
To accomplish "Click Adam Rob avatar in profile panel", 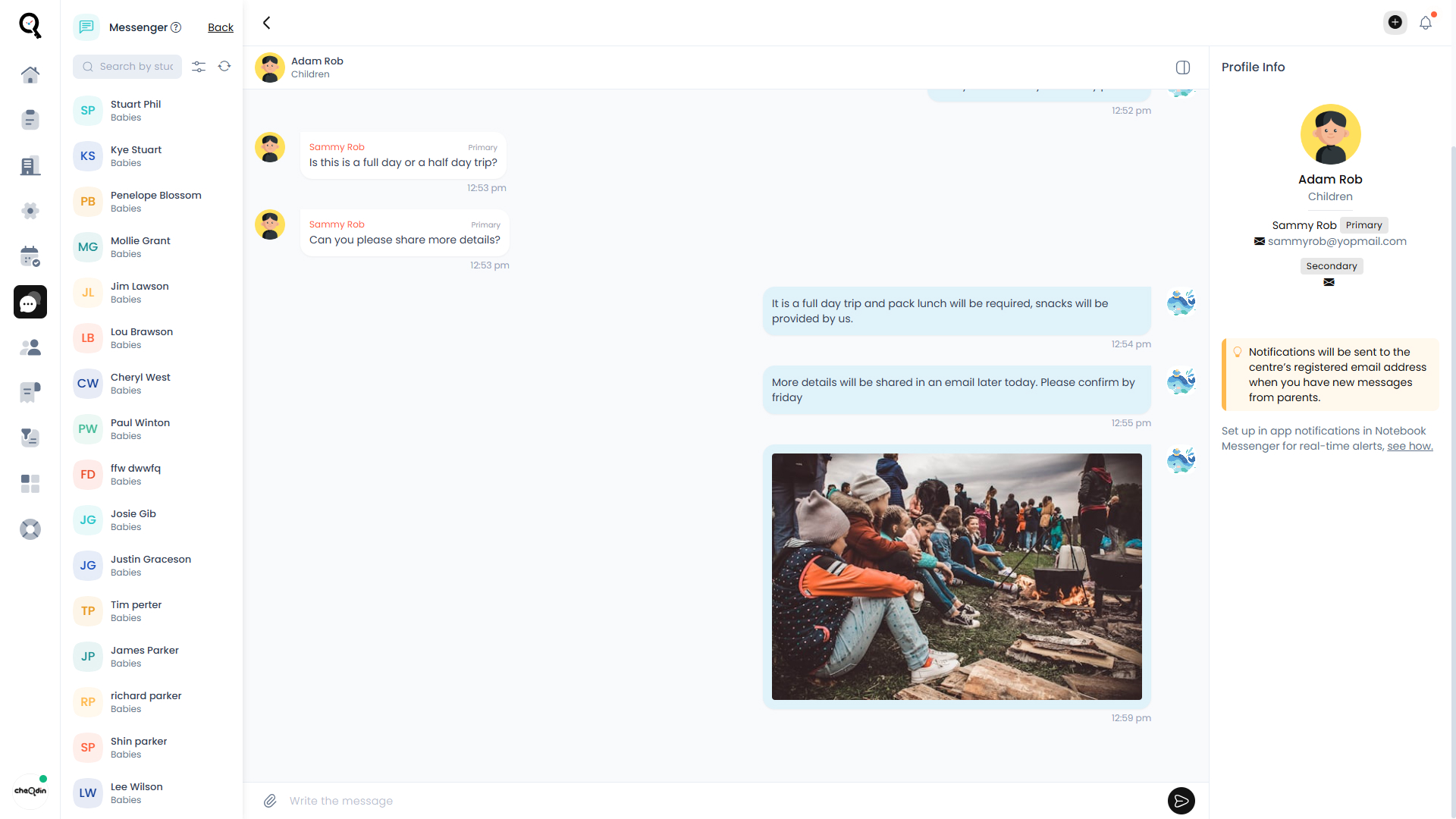I will click(x=1330, y=134).
